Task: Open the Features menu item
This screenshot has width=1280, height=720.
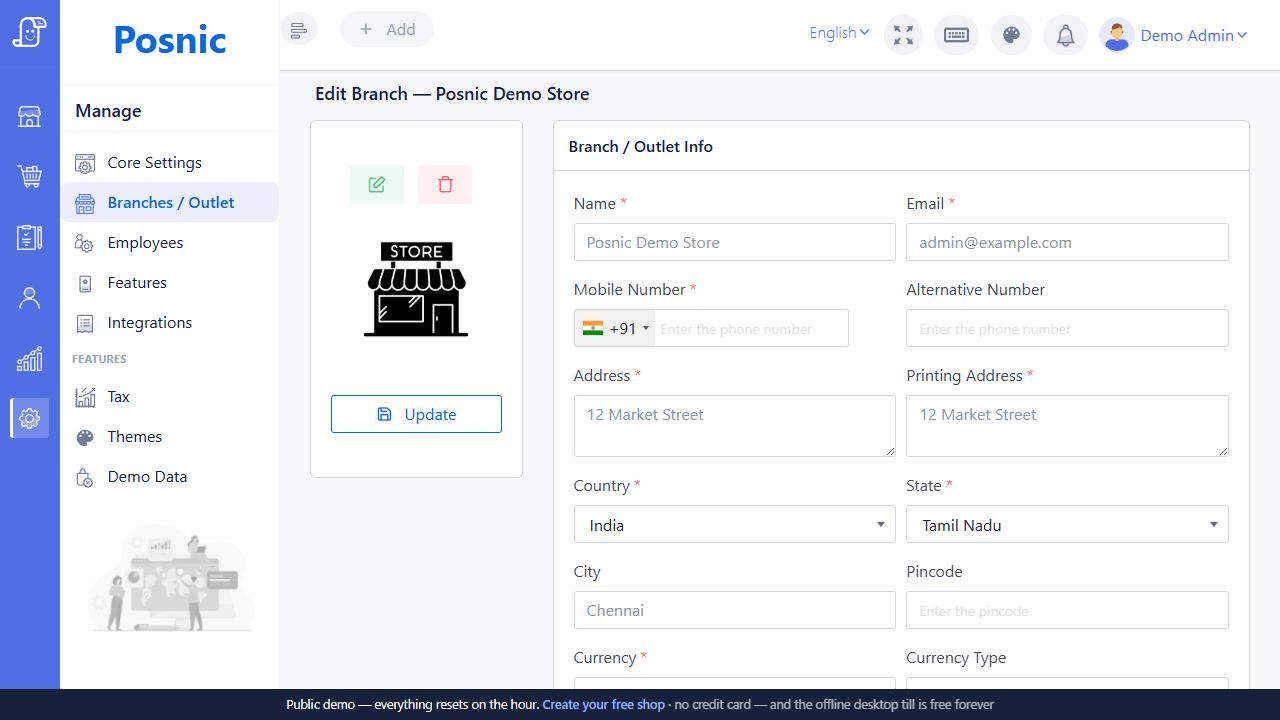Action: (169, 283)
